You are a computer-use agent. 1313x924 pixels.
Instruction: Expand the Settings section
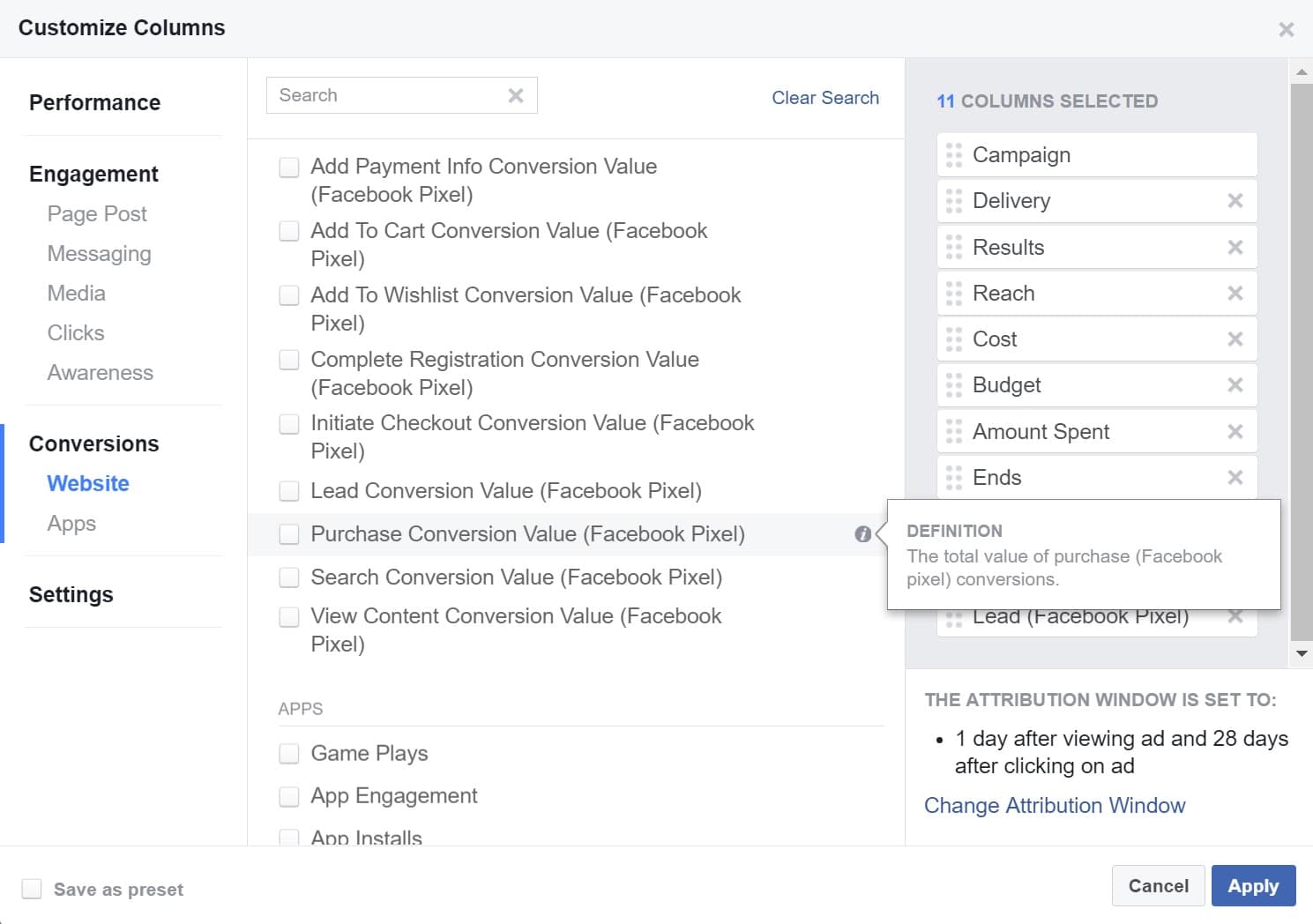[71, 594]
